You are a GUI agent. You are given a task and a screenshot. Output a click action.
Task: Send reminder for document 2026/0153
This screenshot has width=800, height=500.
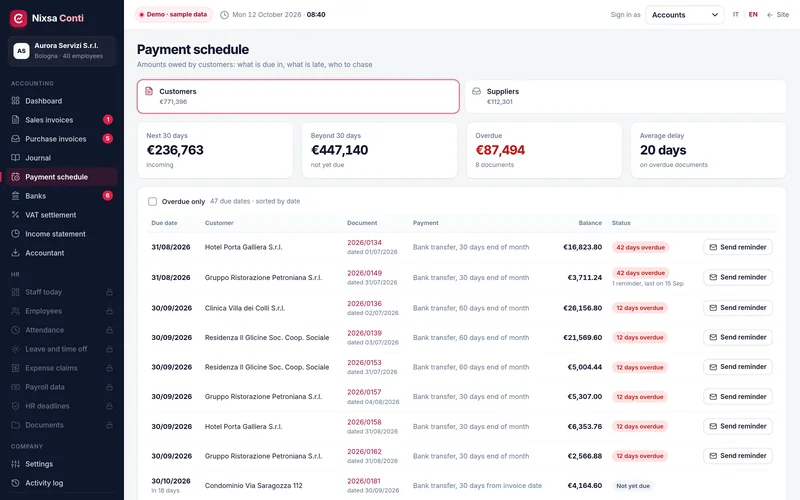point(738,367)
